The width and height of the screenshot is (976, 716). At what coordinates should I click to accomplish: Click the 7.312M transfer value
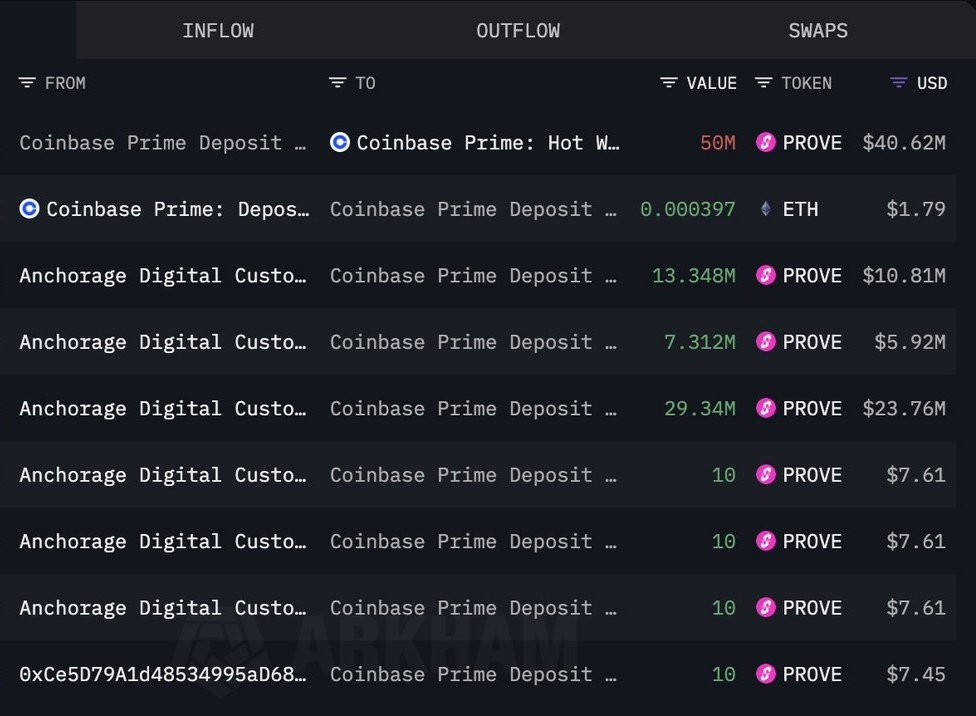click(700, 342)
